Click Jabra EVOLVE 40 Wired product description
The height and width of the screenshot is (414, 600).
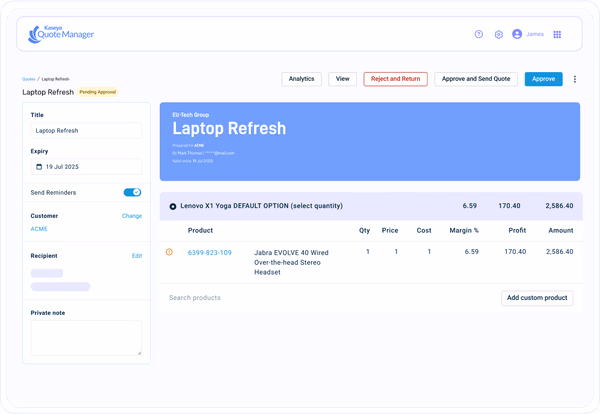coord(291,262)
